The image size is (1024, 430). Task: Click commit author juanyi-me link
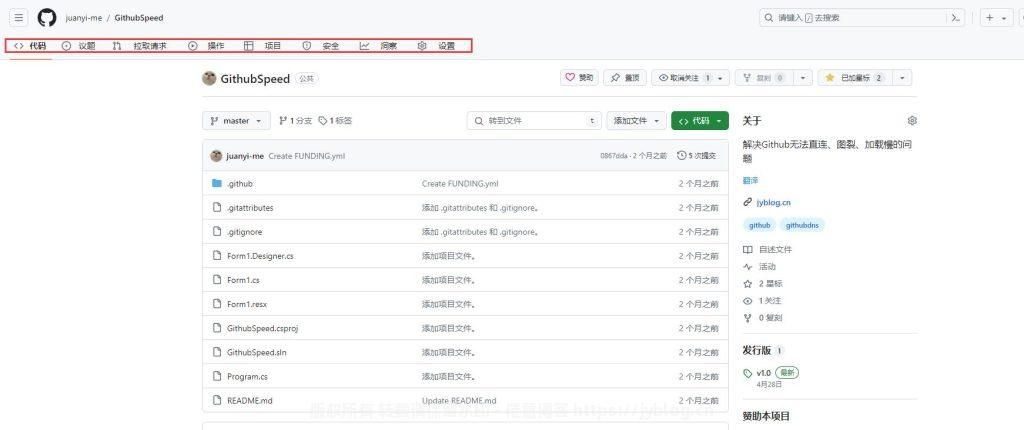click(x=245, y=156)
